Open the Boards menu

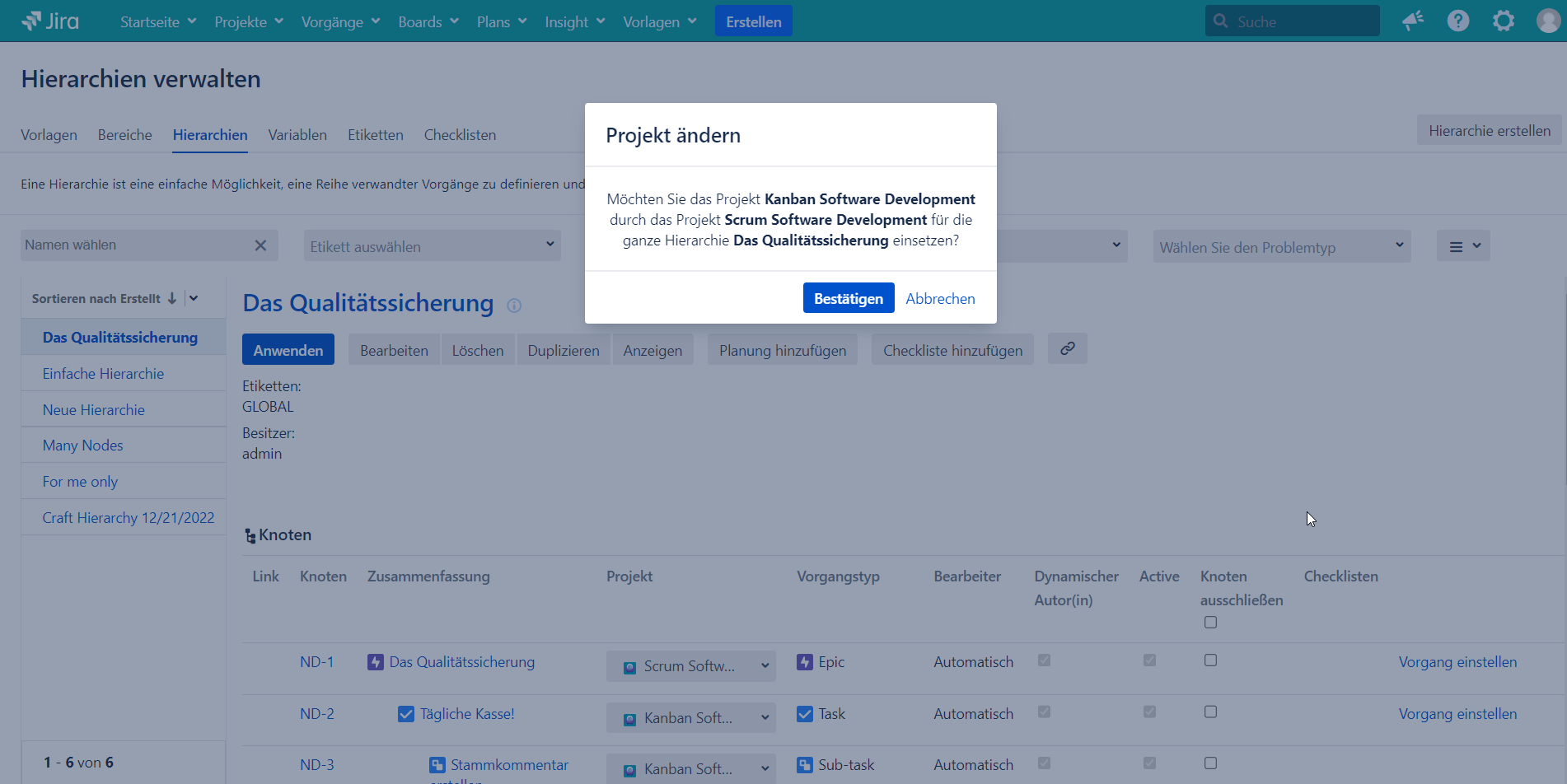pyautogui.click(x=428, y=22)
